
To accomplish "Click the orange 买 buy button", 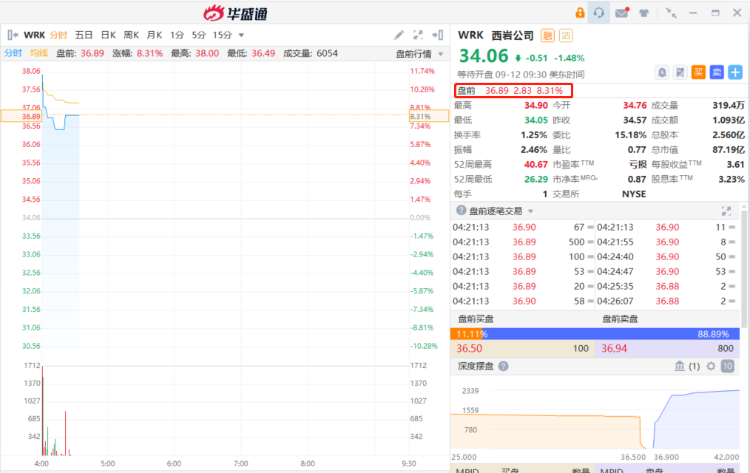I will tap(698, 72).
